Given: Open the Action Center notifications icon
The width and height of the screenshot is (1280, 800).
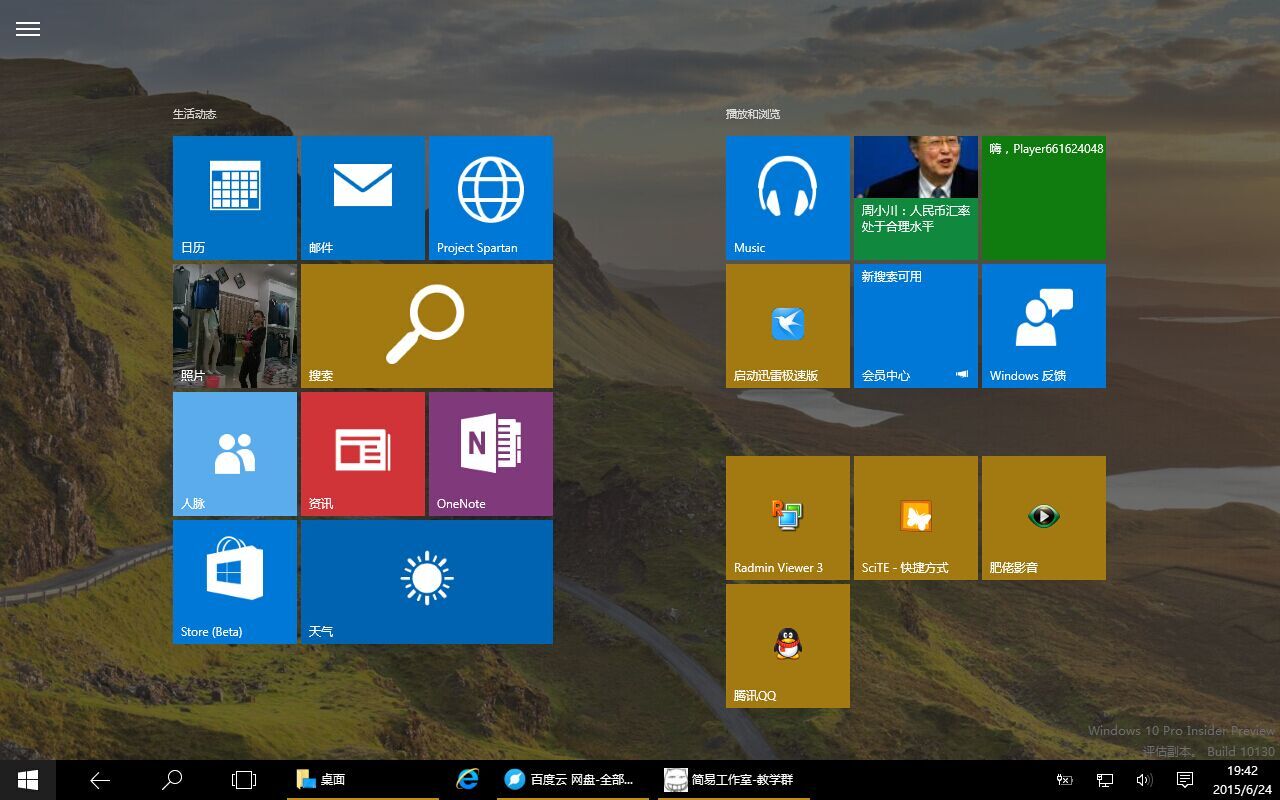Looking at the screenshot, I should click(x=1185, y=780).
